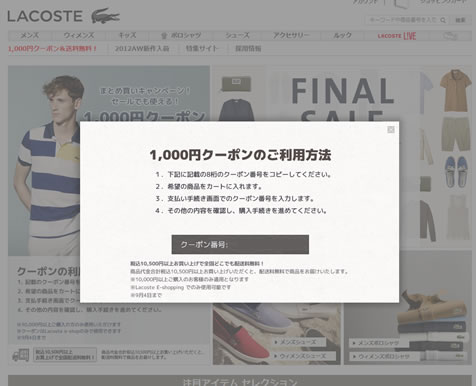Screen dimensions: 476x386
Task: Click step 2 text 希望の商品をカートに入れます
Action: pos(209,187)
